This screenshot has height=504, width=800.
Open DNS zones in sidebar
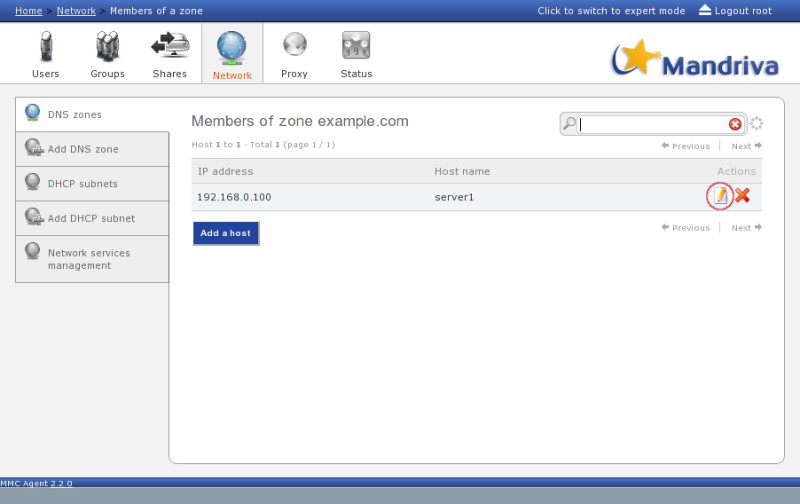[92, 114]
